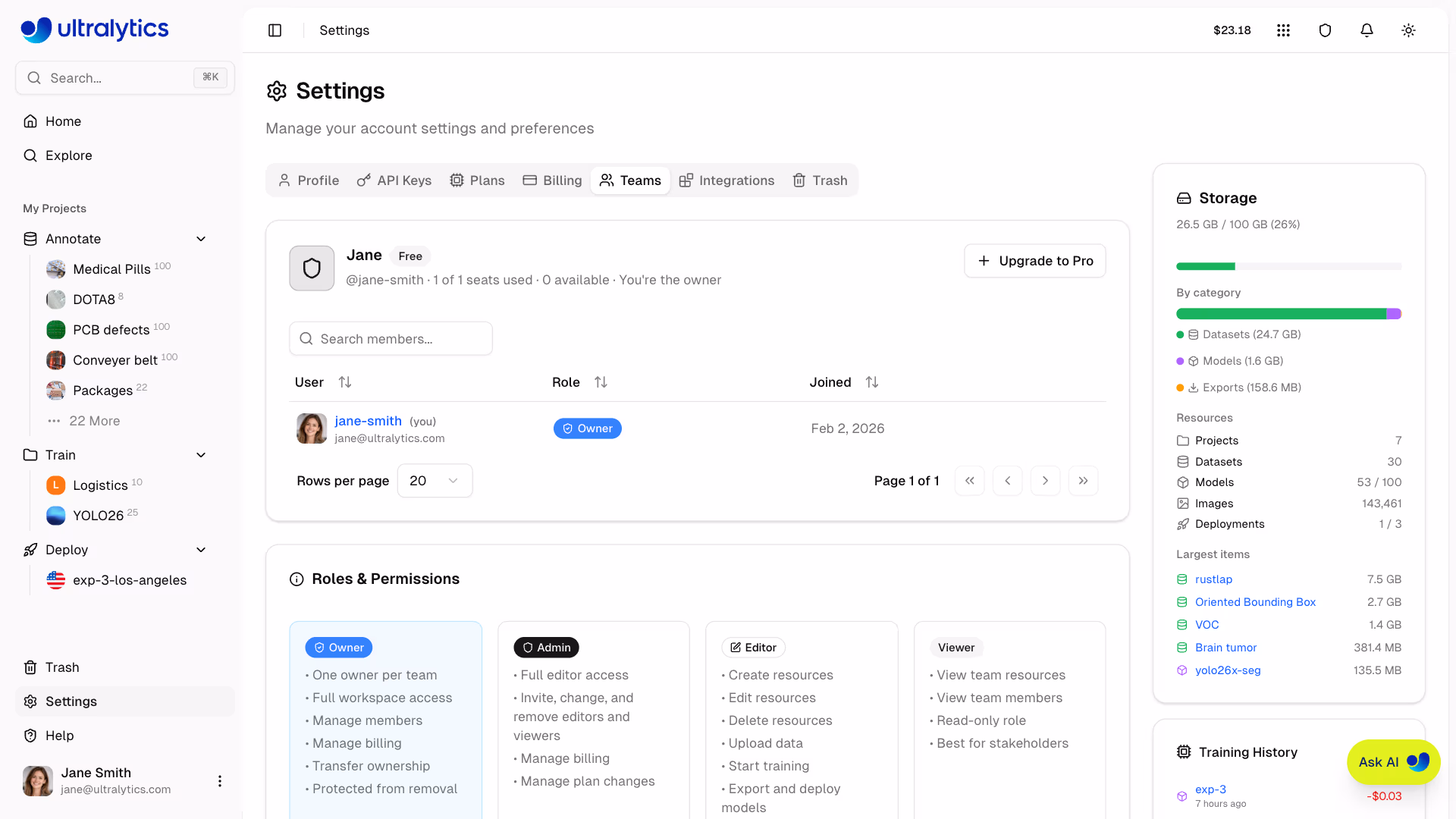
Task: Open the rustlap dataset link
Action: click(x=1213, y=579)
